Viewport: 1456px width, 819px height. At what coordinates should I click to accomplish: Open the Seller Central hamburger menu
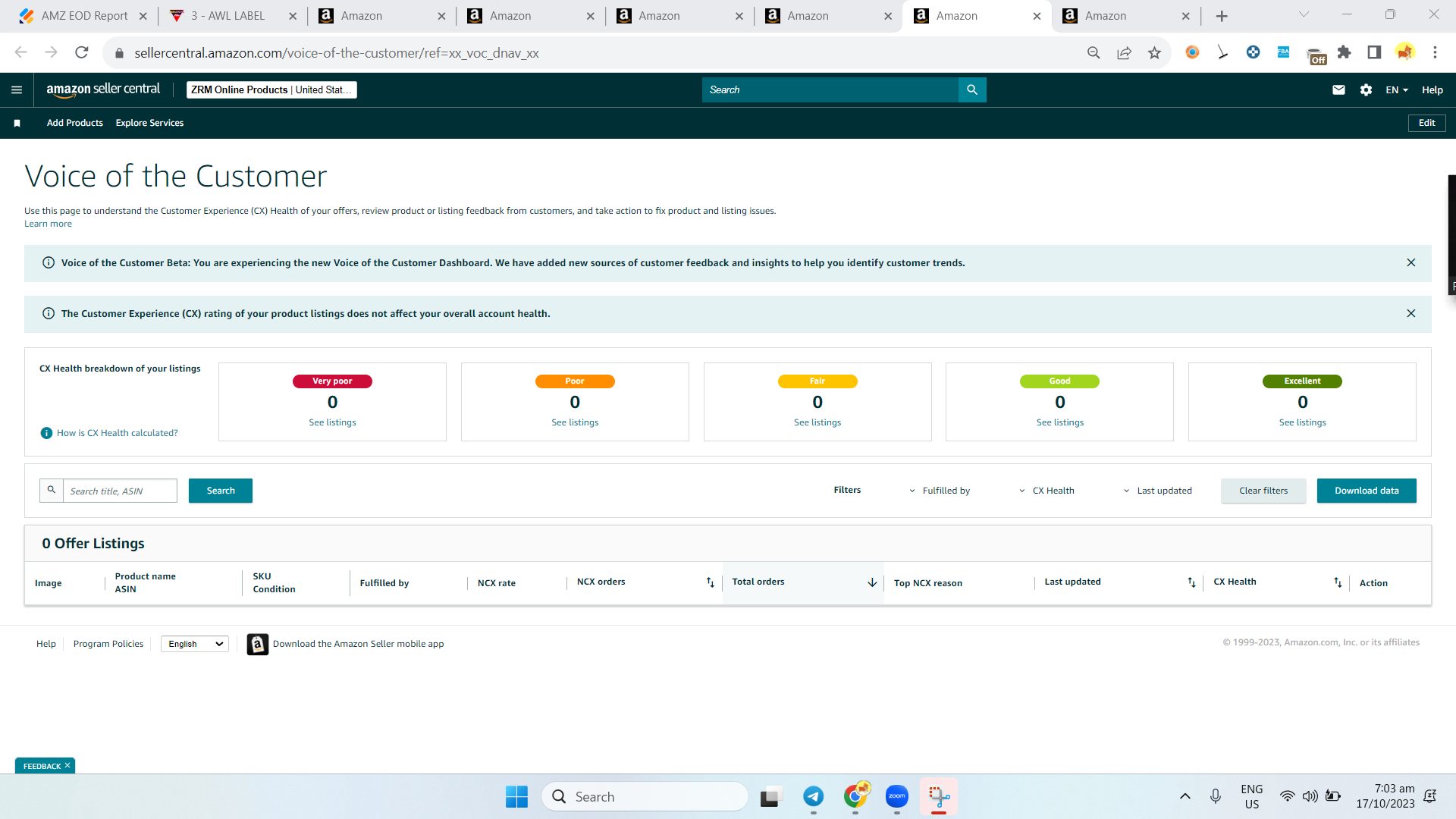pos(17,89)
